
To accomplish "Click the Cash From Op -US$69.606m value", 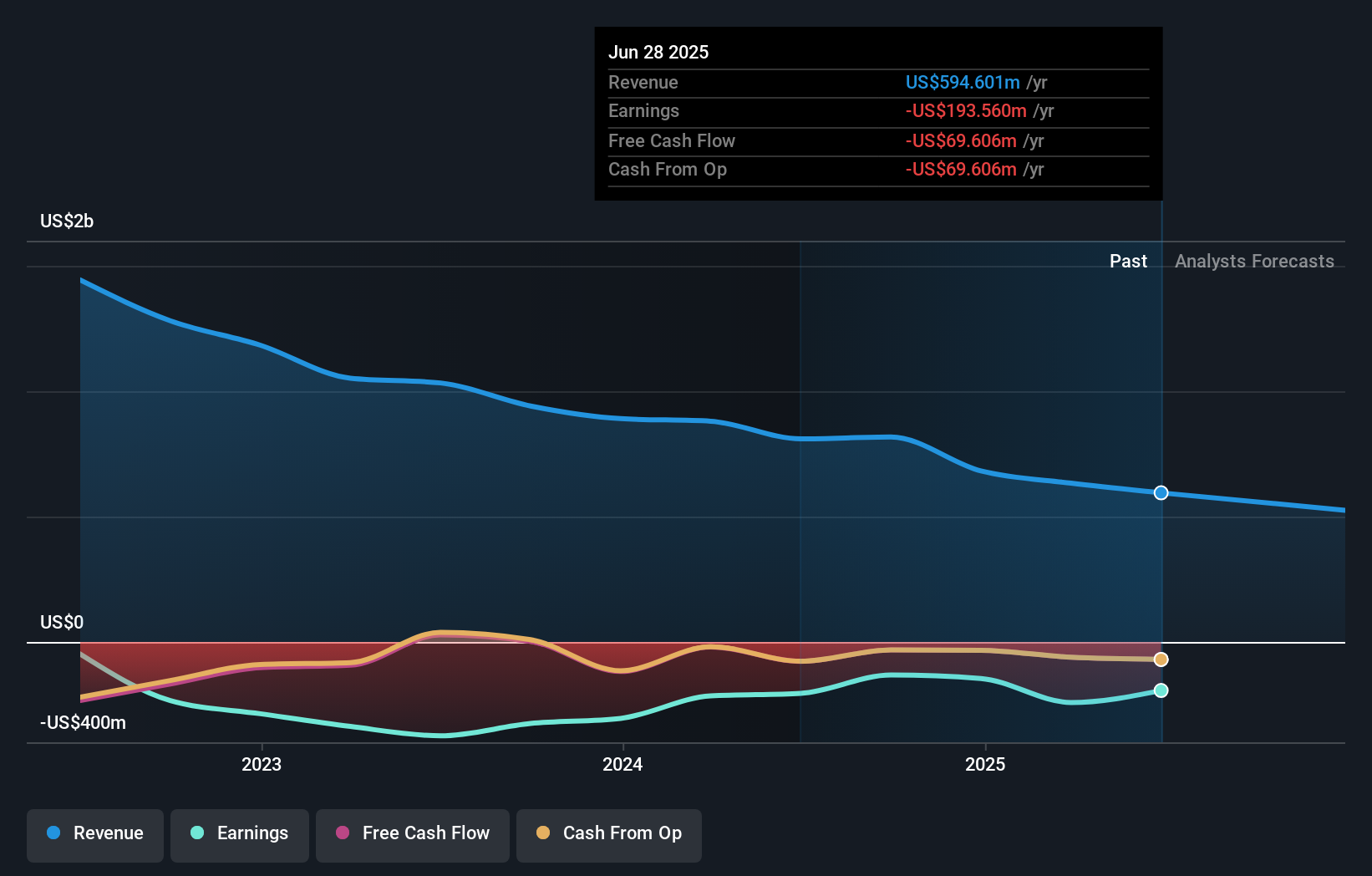I will pos(961,169).
